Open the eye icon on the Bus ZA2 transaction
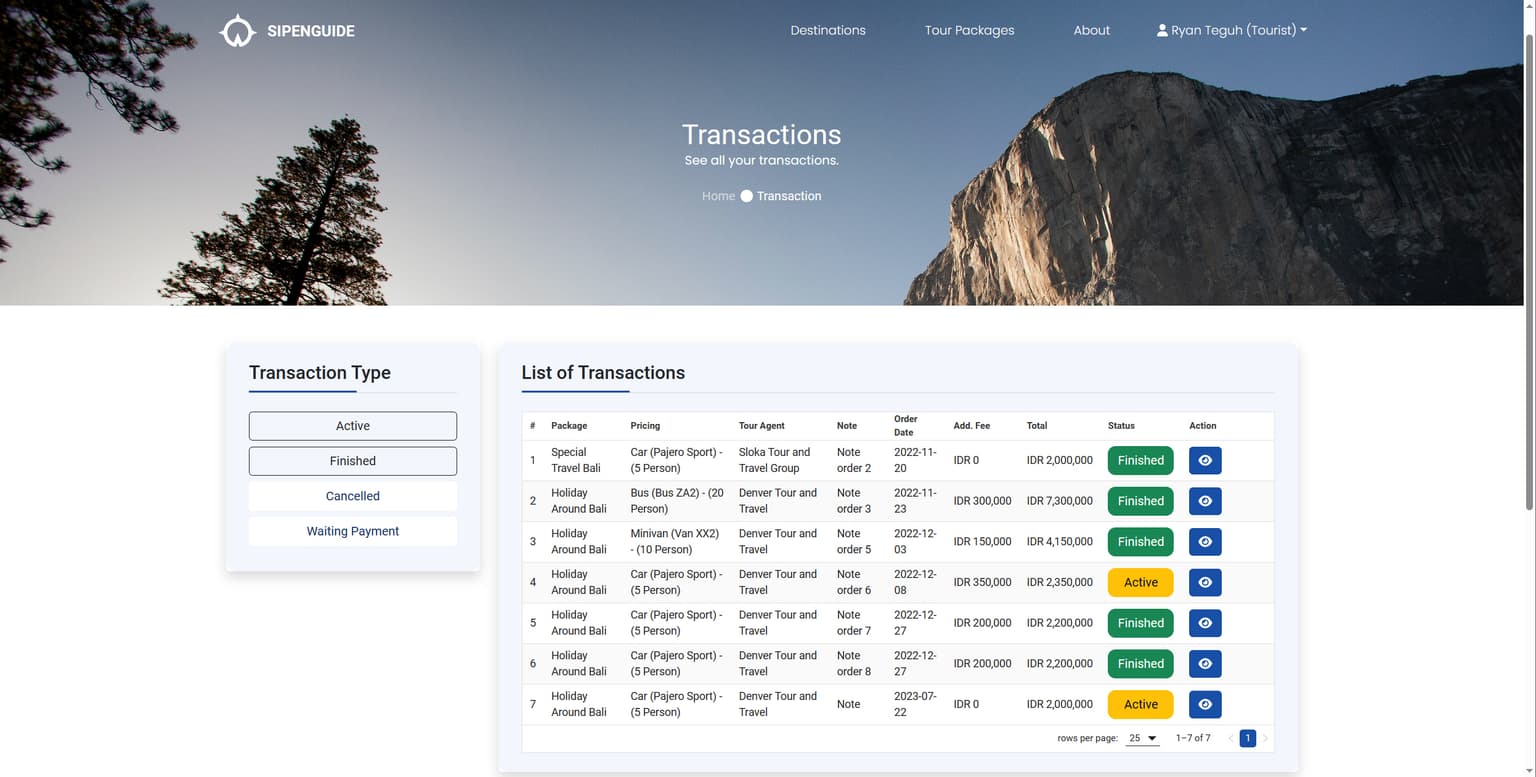The width and height of the screenshot is (1536, 777). point(1204,500)
